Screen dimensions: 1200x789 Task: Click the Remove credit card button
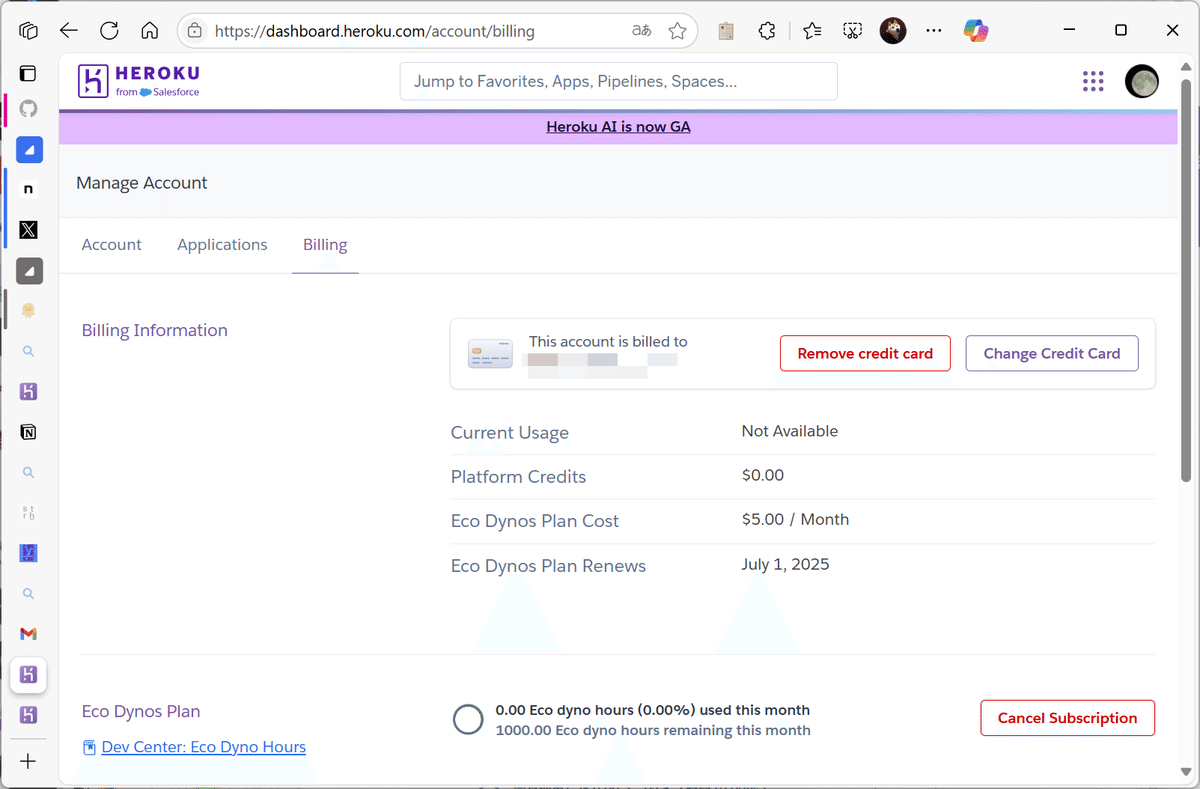[865, 353]
